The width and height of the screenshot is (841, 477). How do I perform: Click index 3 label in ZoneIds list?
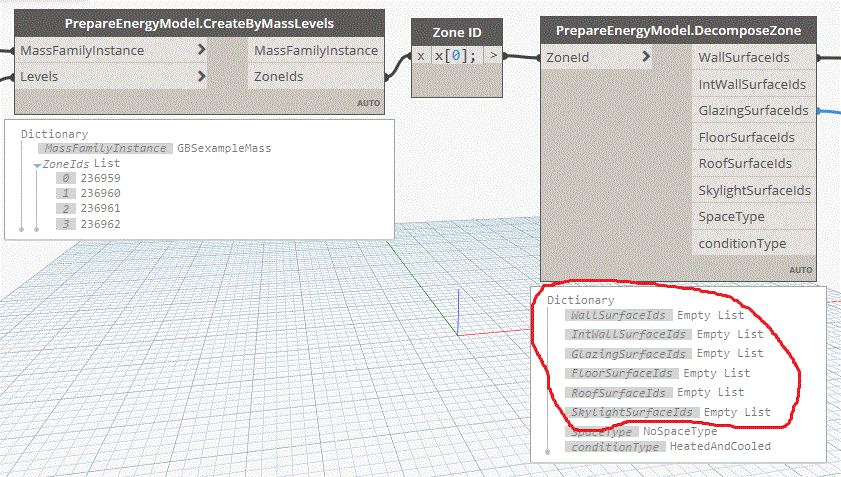[65, 224]
